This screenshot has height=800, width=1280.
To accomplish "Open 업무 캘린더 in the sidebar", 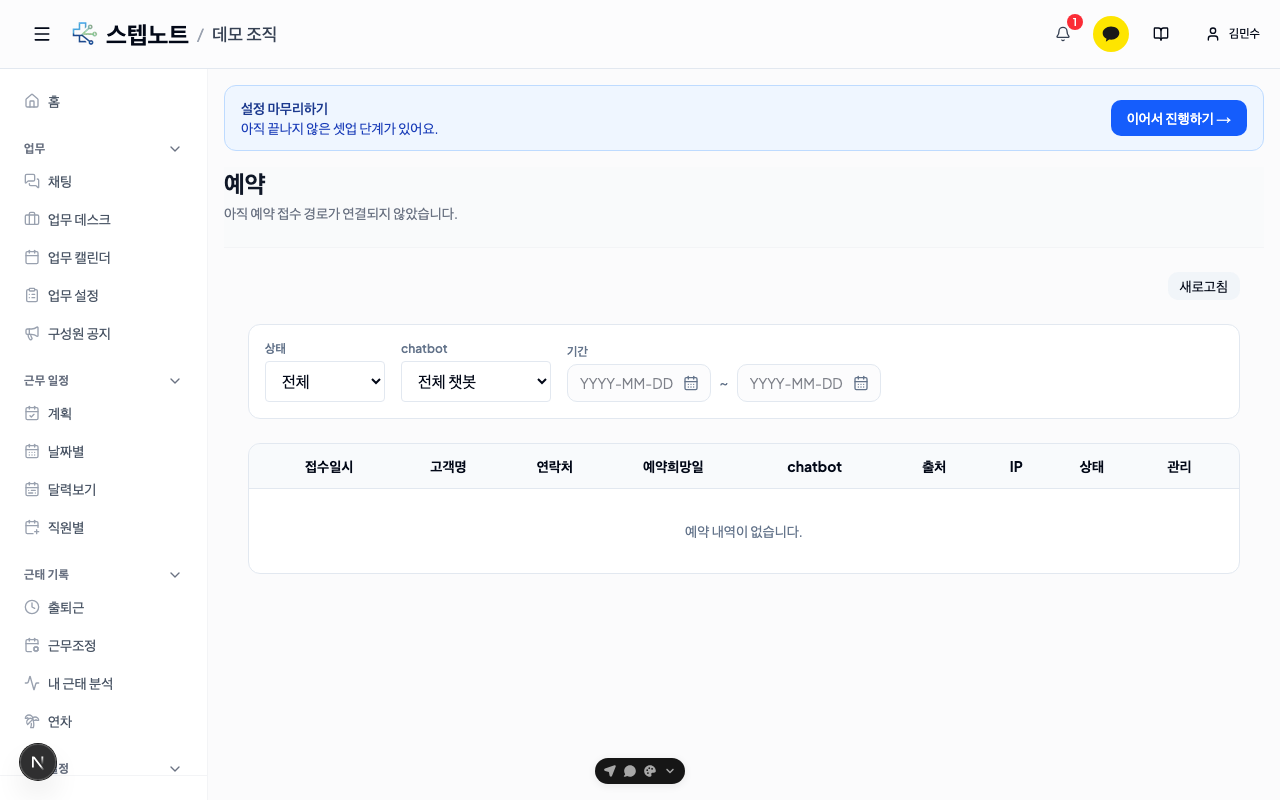I will (104, 257).
